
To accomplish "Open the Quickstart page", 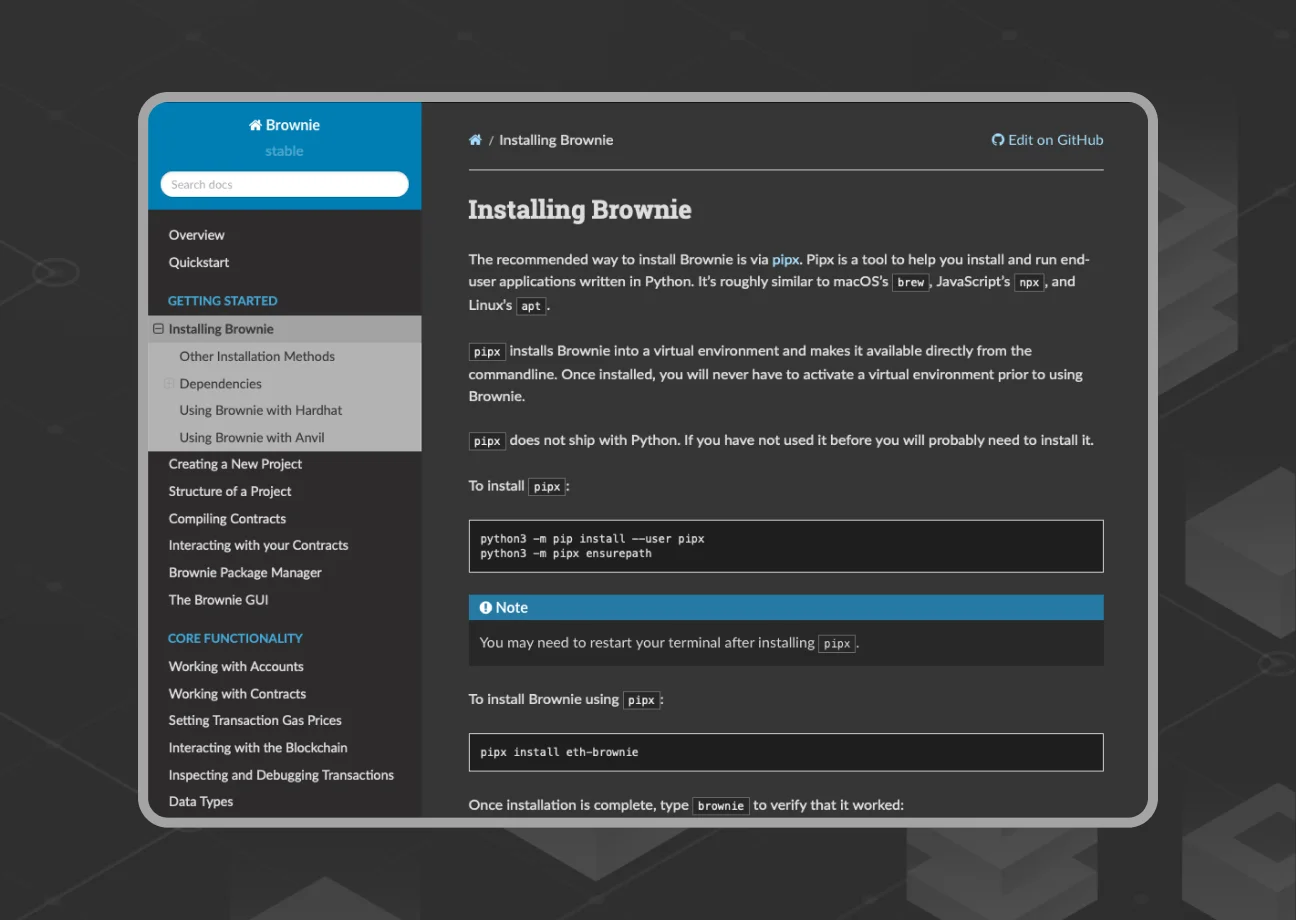I will click(199, 262).
